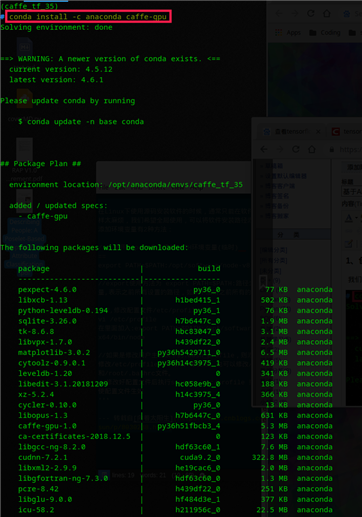This screenshot has width=362, height=517.
Task: Switch to the first tensorfl tab
Action: [x=290, y=132]
